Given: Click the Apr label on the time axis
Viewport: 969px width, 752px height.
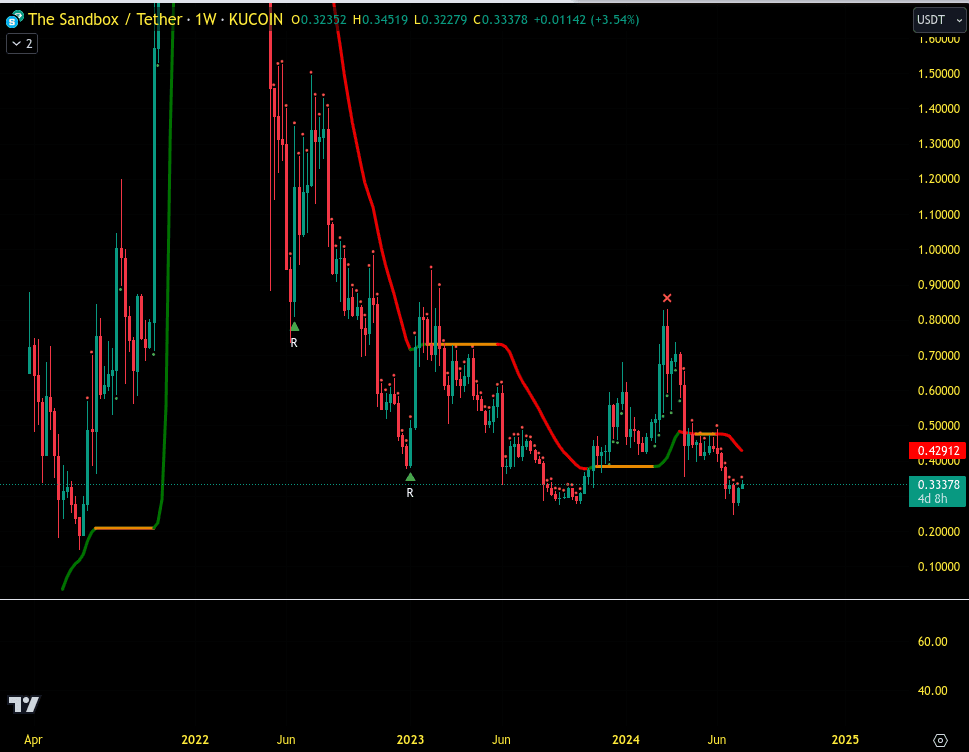Looking at the screenshot, I should click(x=33, y=740).
